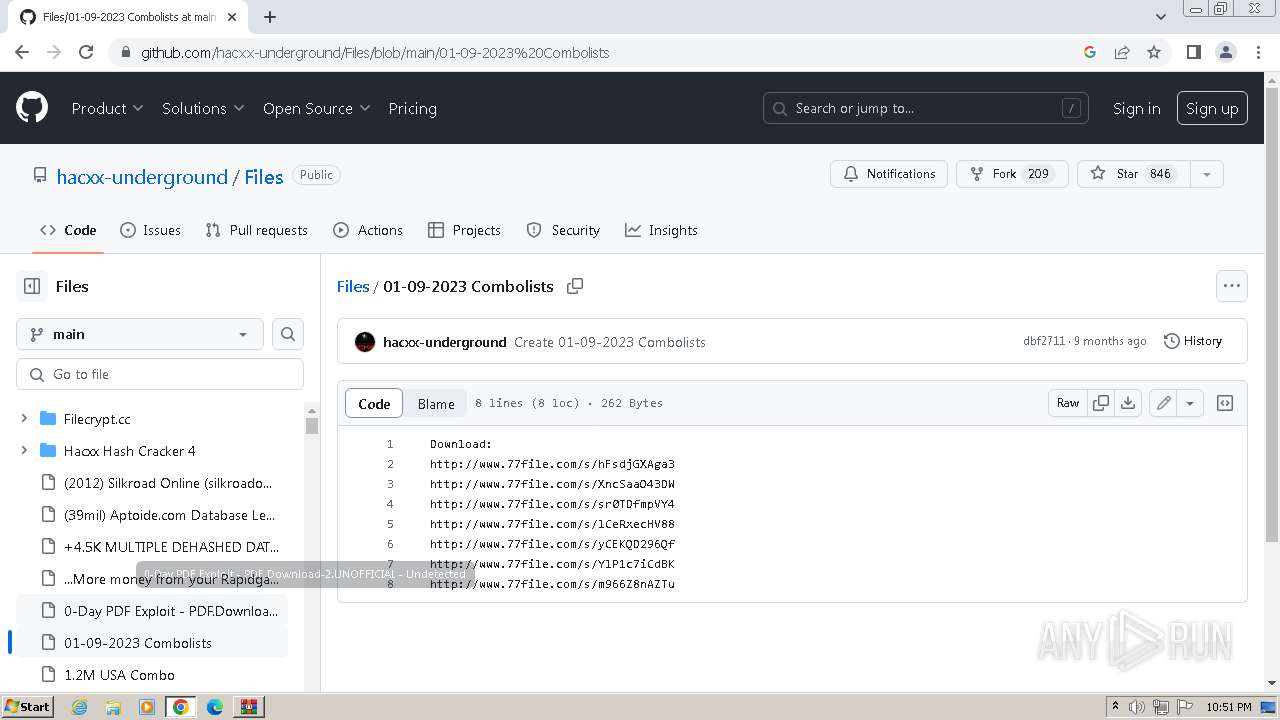The image size is (1280, 720).
Task: Star the repository
Action: 1133,174
